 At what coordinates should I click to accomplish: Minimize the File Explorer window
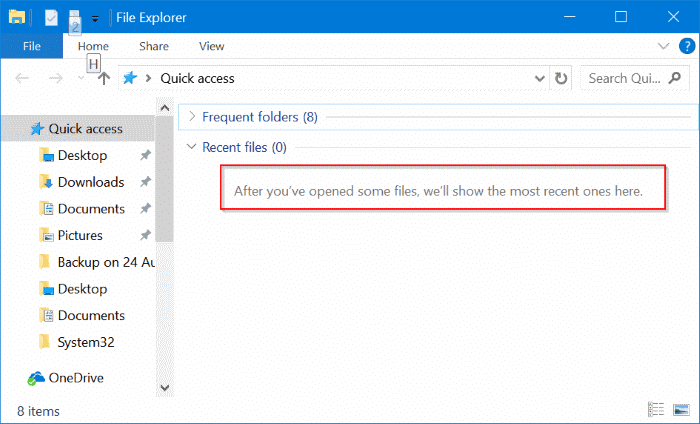click(x=569, y=17)
